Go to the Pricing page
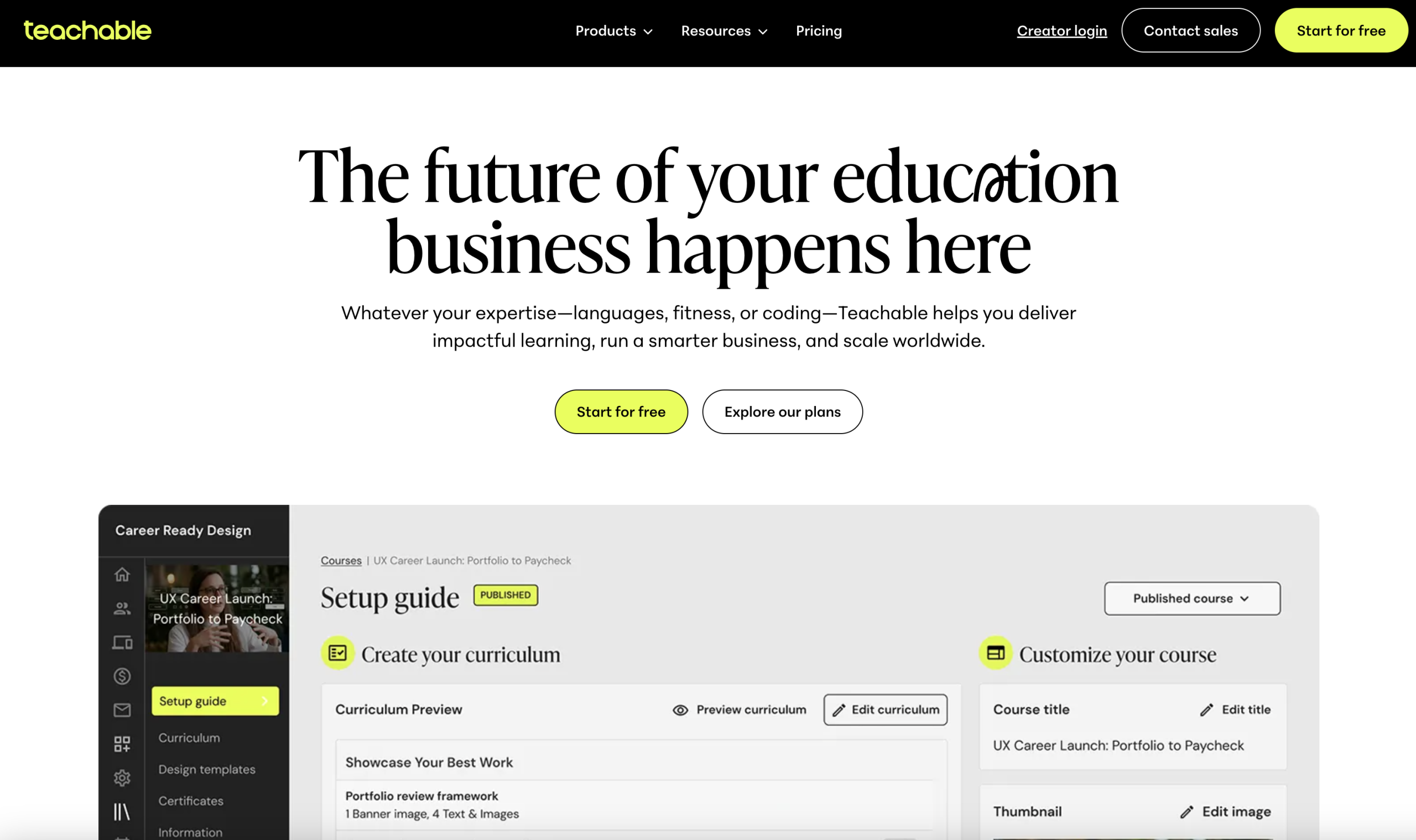1416x840 pixels. pyautogui.click(x=819, y=31)
